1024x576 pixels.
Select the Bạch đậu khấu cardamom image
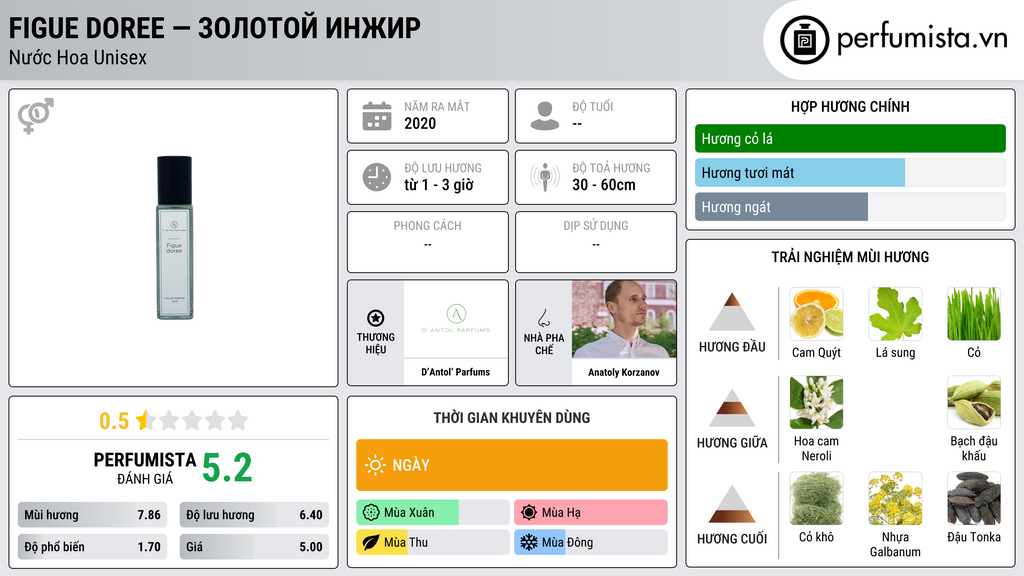(974, 403)
